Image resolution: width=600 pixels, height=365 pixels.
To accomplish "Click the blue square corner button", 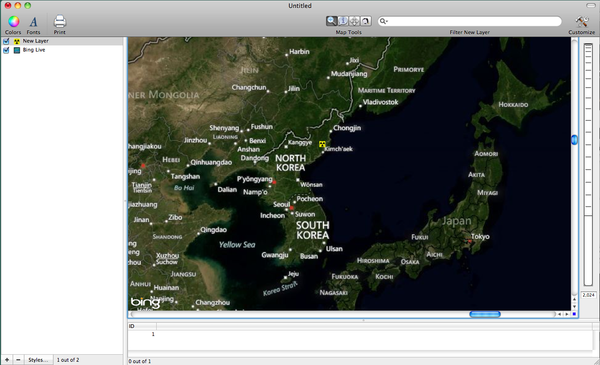I will pyautogui.click(x=574, y=314).
